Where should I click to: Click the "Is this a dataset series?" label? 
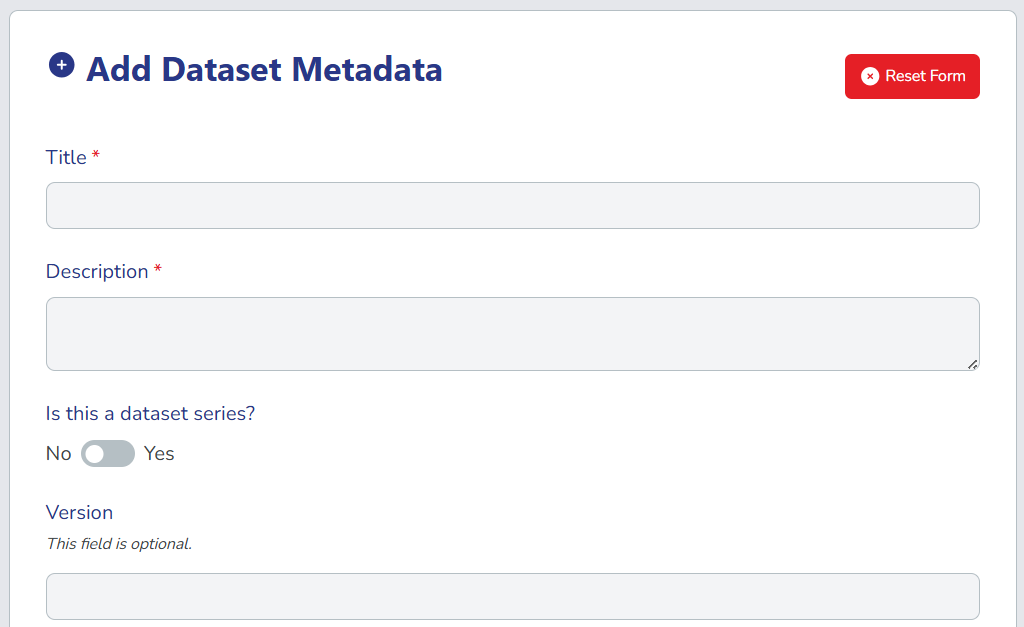150,413
